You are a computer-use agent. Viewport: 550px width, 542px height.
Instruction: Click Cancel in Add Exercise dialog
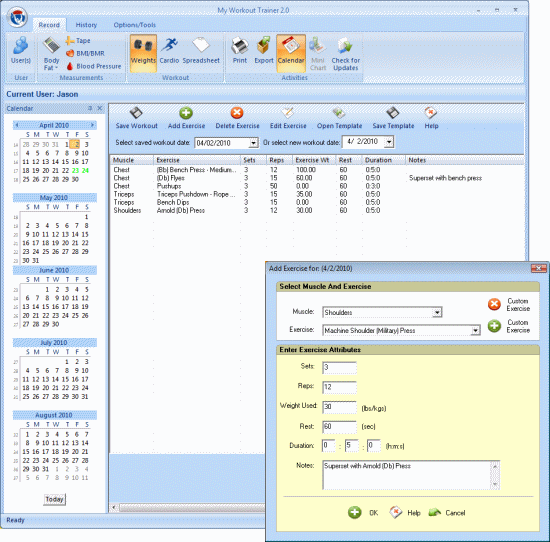click(x=447, y=513)
